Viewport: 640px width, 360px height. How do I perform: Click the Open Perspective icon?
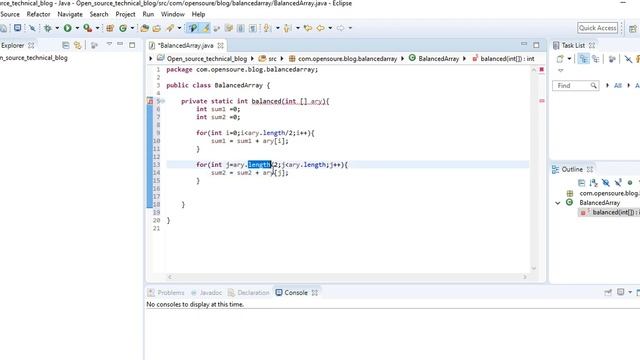[x=633, y=29]
